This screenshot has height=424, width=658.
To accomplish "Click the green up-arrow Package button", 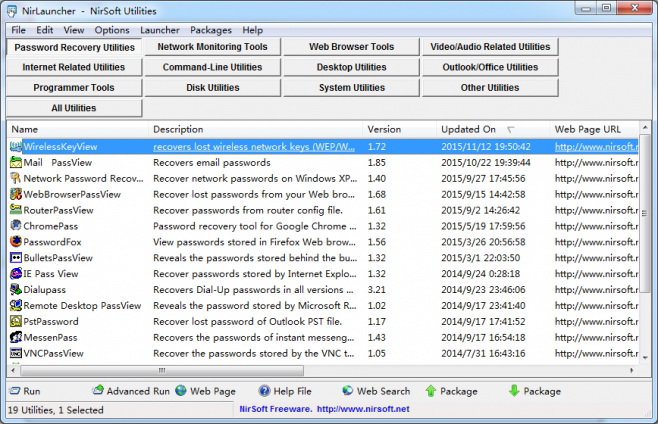I will point(451,391).
